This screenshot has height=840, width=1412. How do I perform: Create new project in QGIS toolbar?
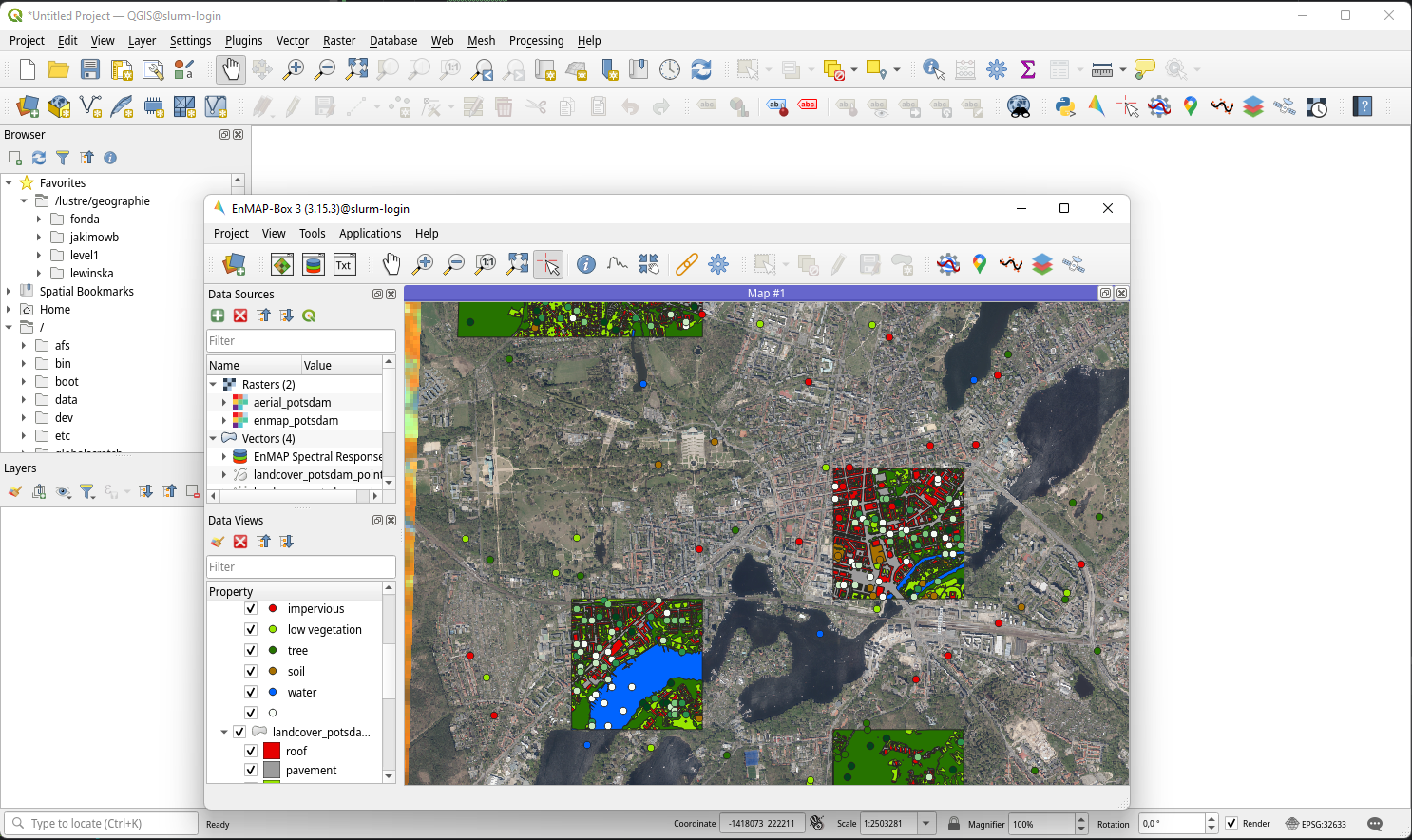28,69
